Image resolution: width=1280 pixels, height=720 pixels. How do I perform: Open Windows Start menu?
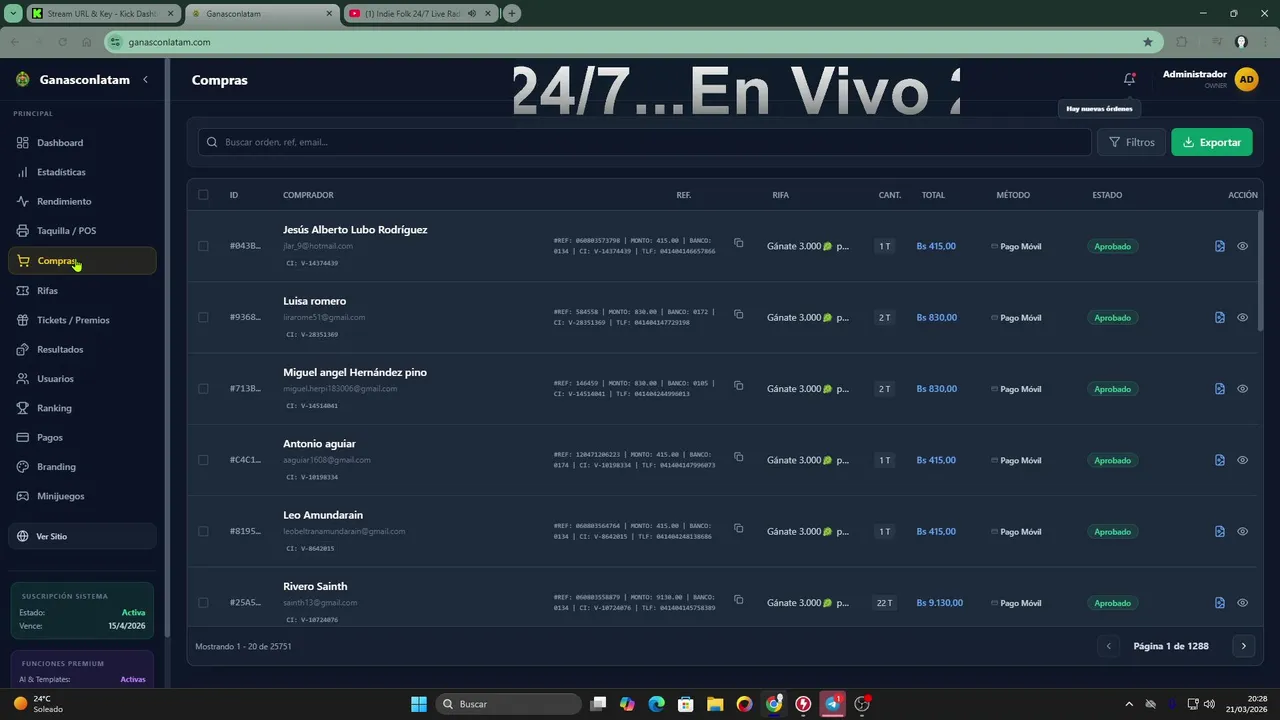(x=419, y=704)
